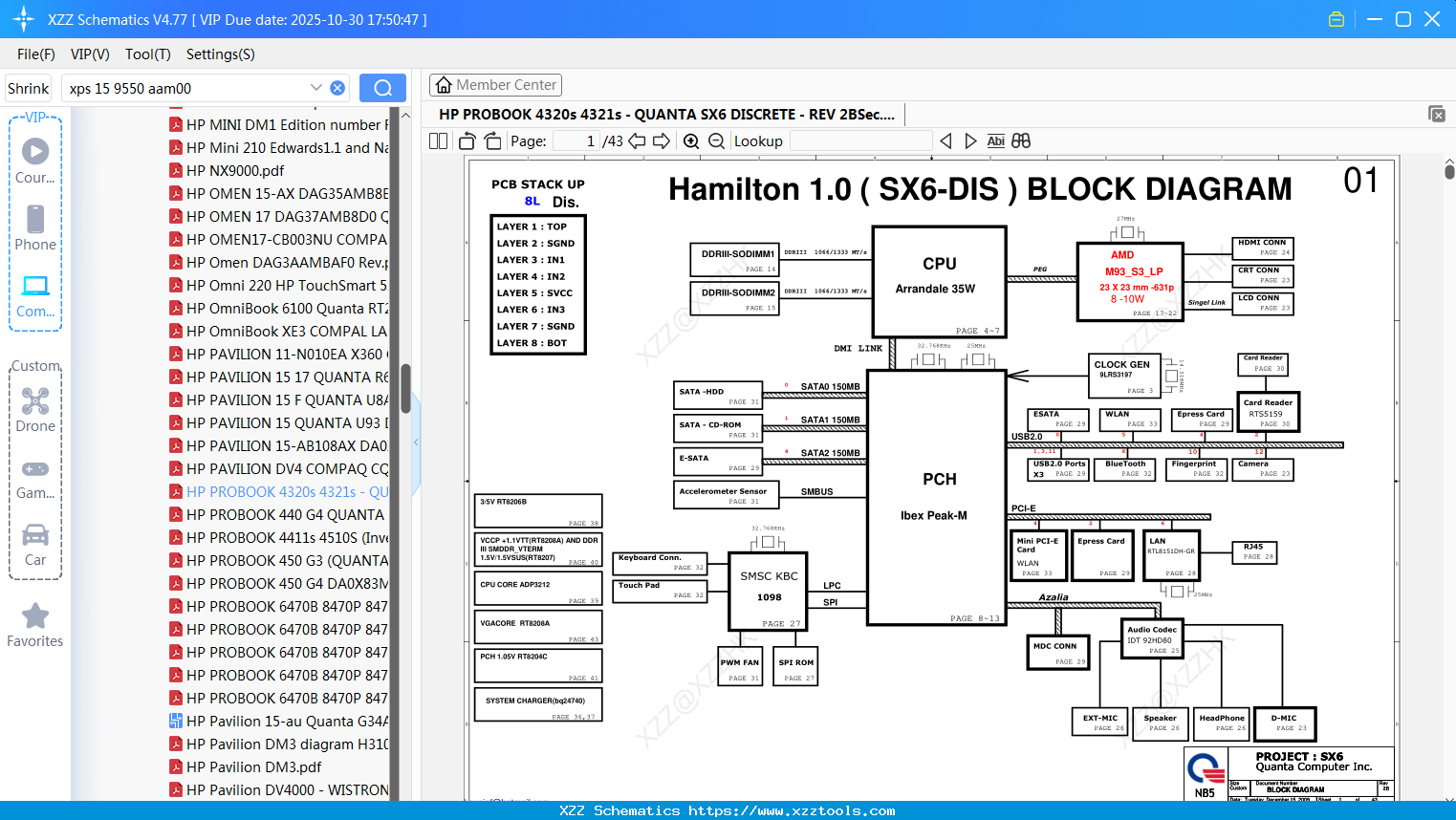1456x820 pixels.
Task: Go to the next page arrow
Action: [662, 140]
